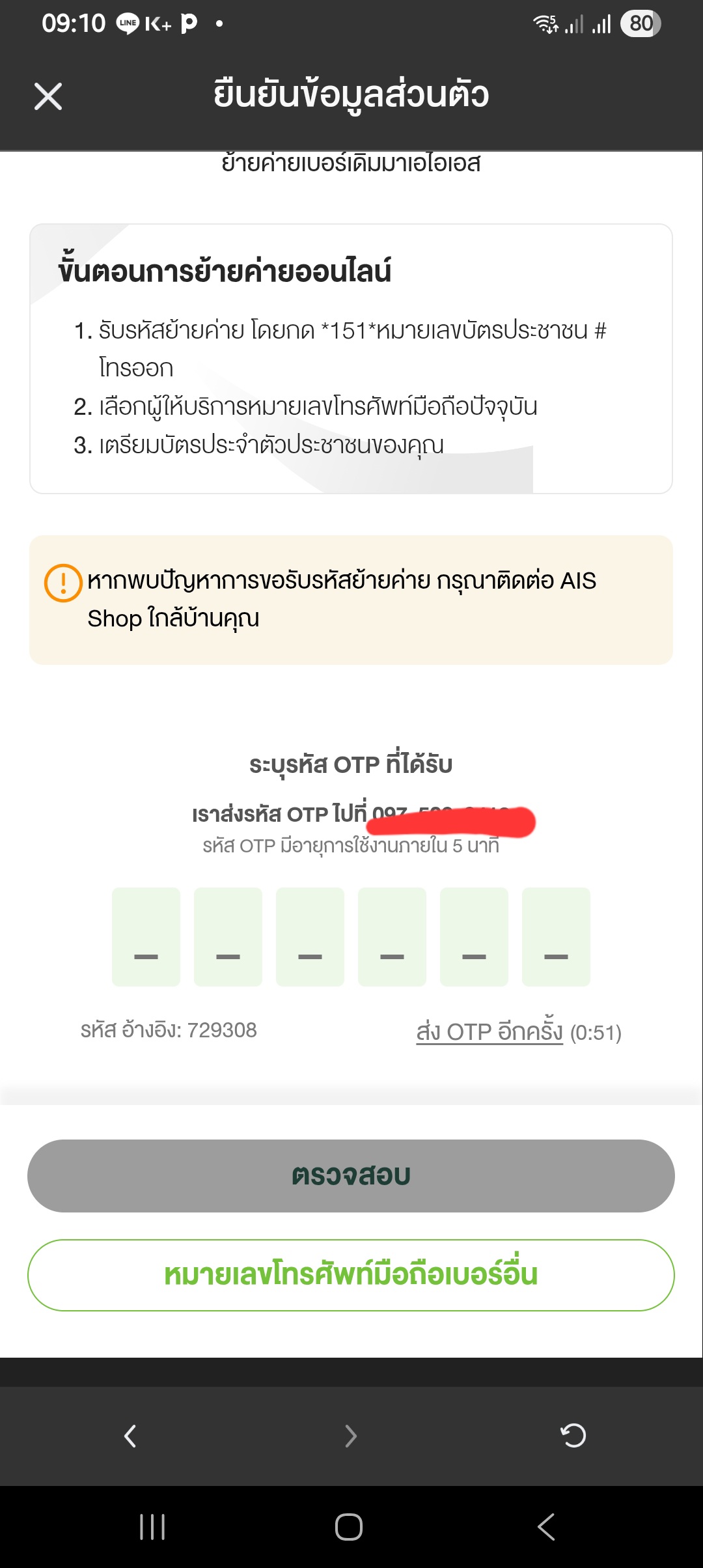Select the sixth OTP digit box
The width and height of the screenshot is (703, 1568).
point(556,937)
